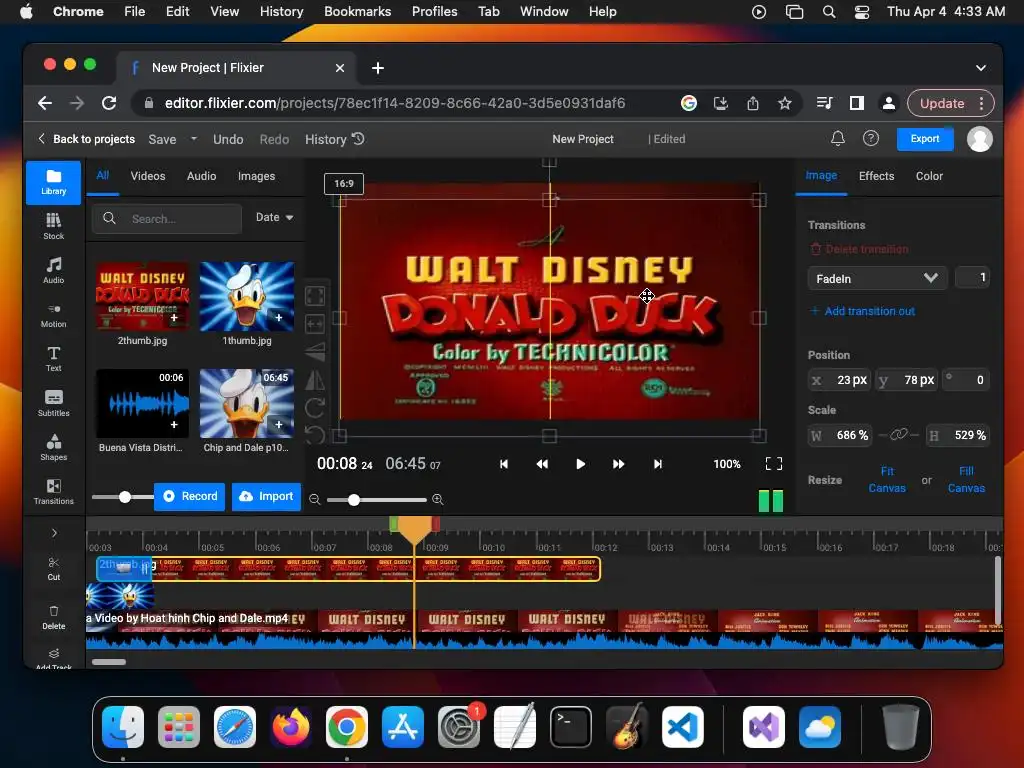1024x768 pixels.
Task: Click the History clock icon
Action: [x=358, y=138]
